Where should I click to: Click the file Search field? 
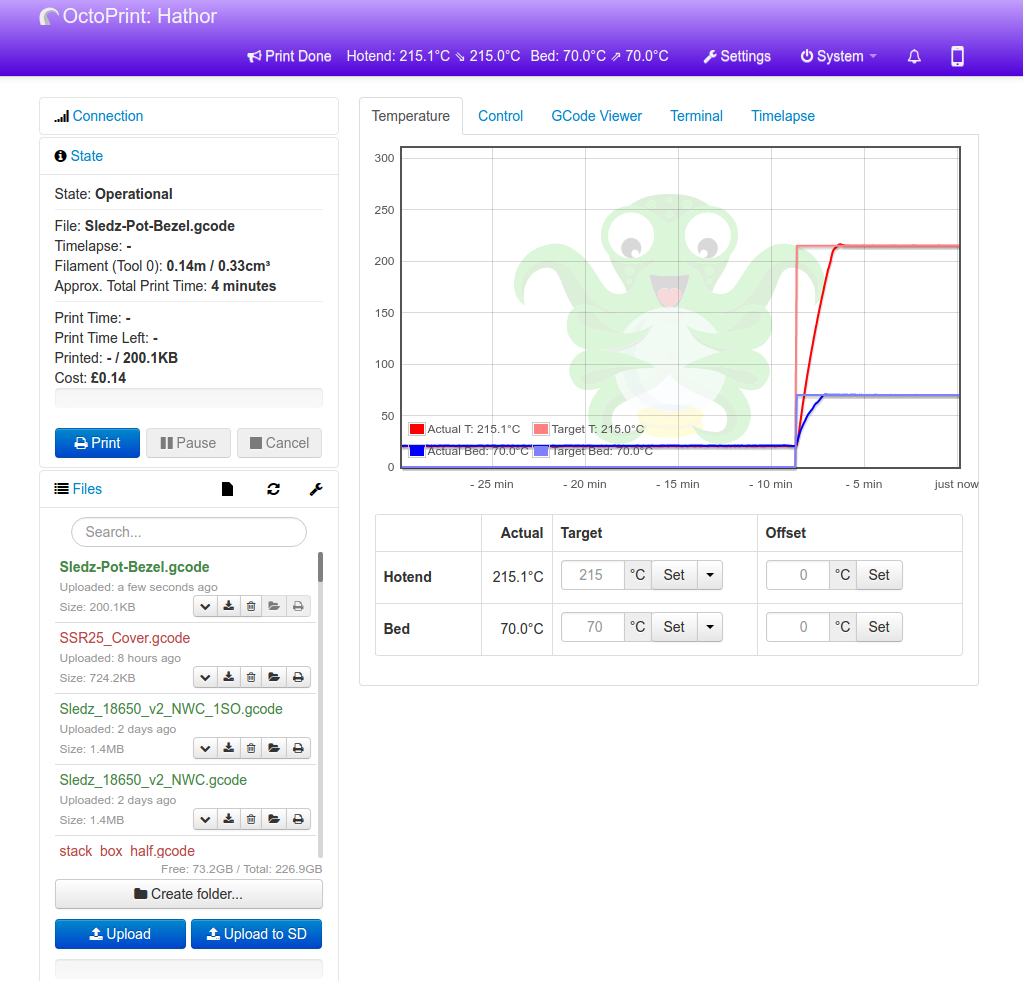(x=189, y=532)
